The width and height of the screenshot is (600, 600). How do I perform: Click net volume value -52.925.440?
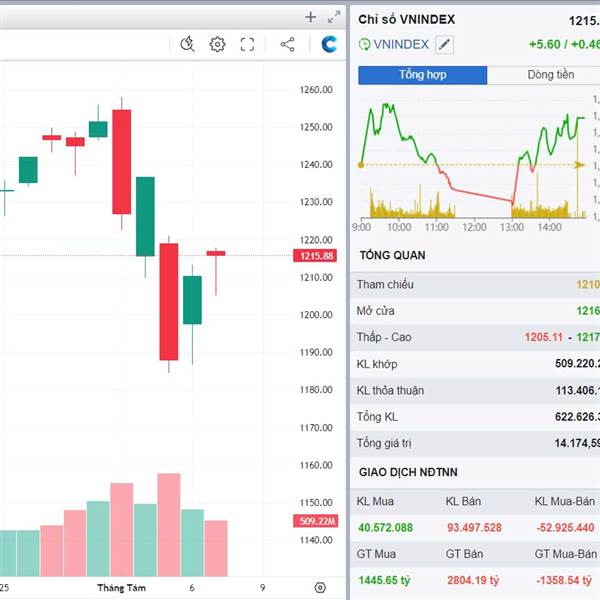[565, 528]
